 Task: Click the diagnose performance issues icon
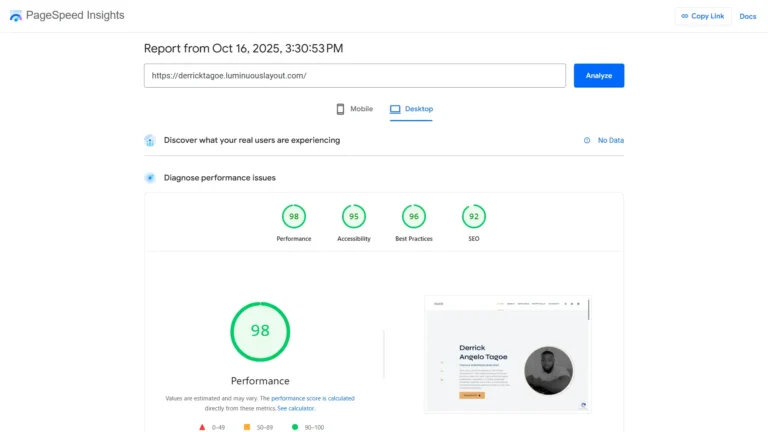point(150,178)
